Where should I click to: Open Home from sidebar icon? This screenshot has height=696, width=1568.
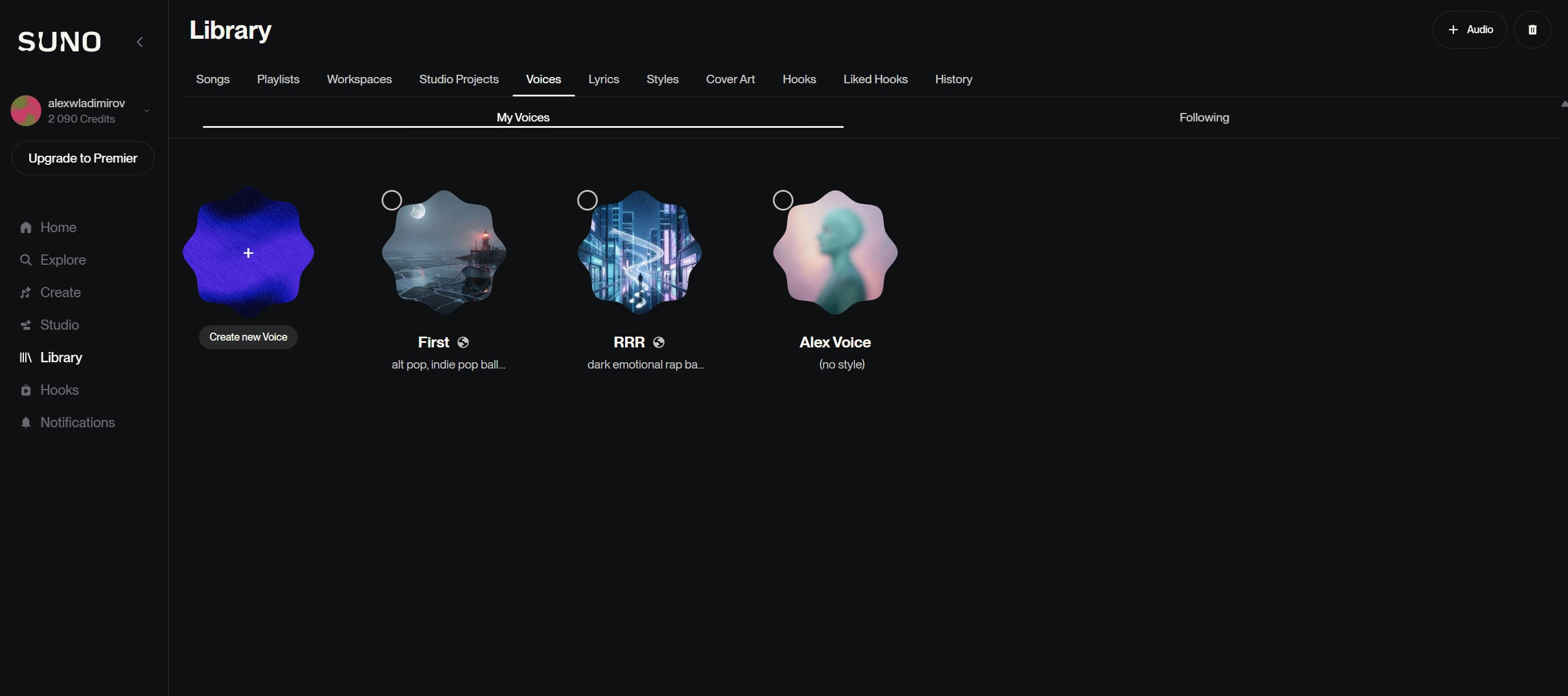tap(26, 227)
